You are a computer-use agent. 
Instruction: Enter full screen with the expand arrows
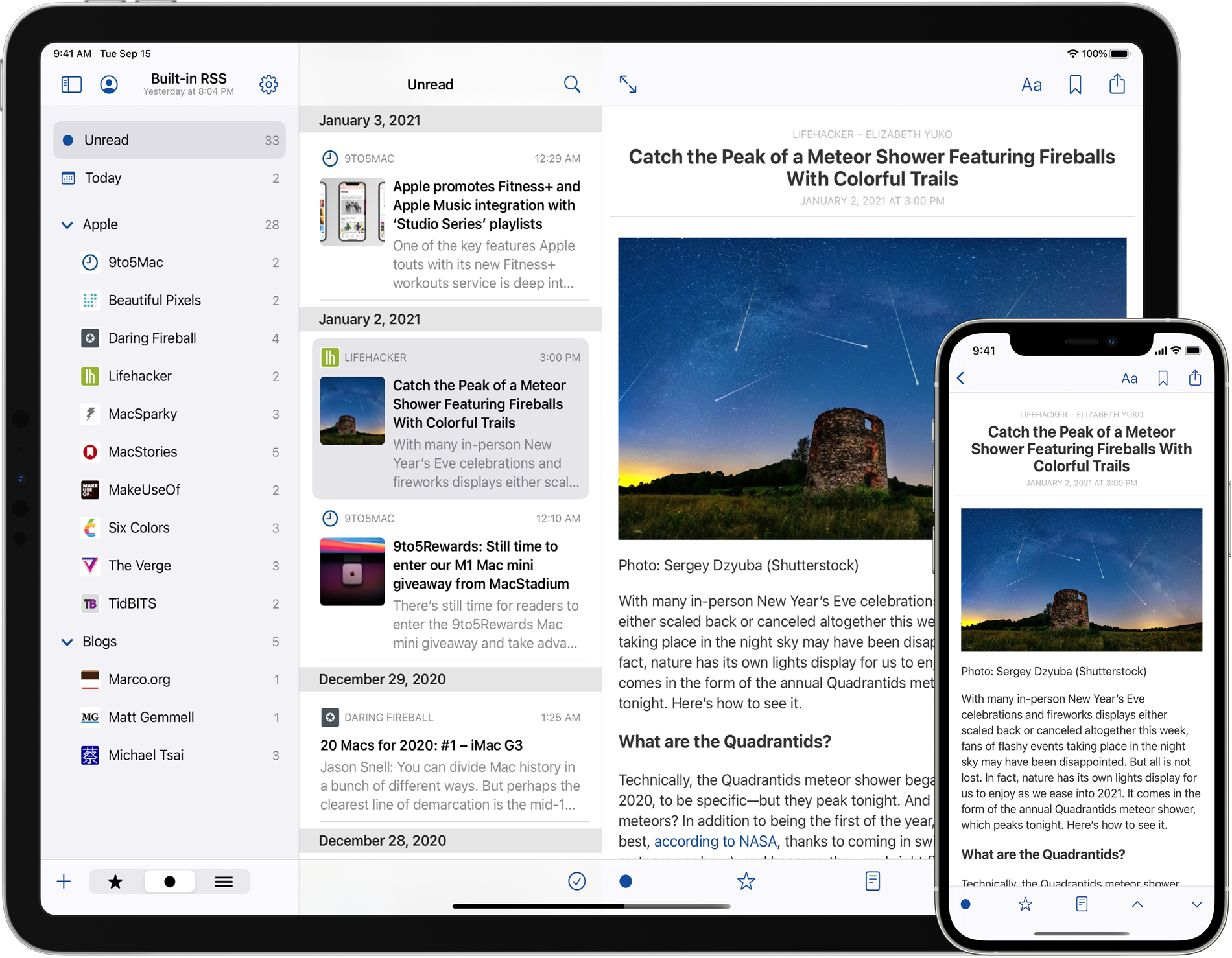pos(628,84)
